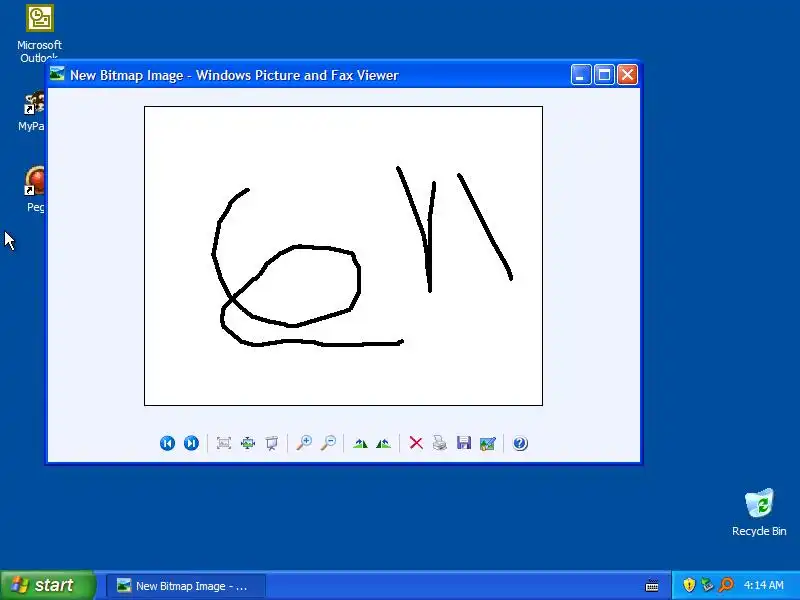Image resolution: width=800 pixels, height=600 pixels.
Task: Zoom Out of the image
Action: coord(328,443)
